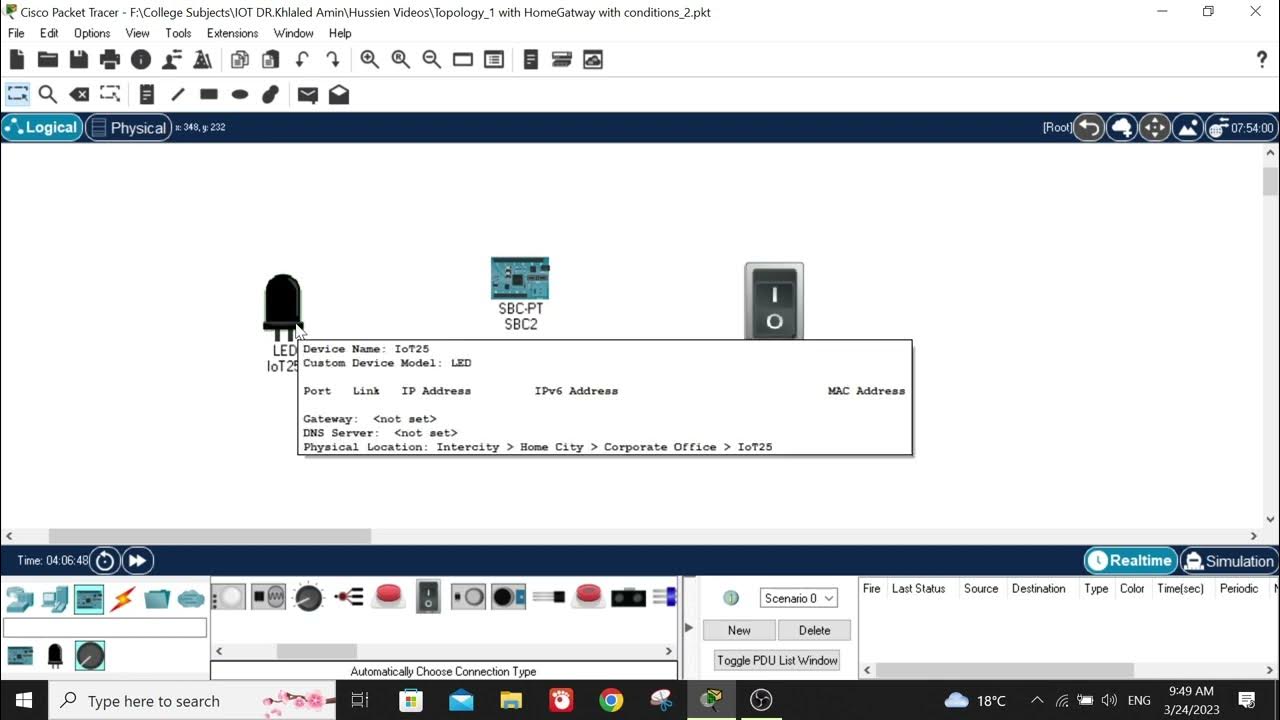Pick the red push button component
Viewport: 1280px width, 720px height.
coord(389,597)
